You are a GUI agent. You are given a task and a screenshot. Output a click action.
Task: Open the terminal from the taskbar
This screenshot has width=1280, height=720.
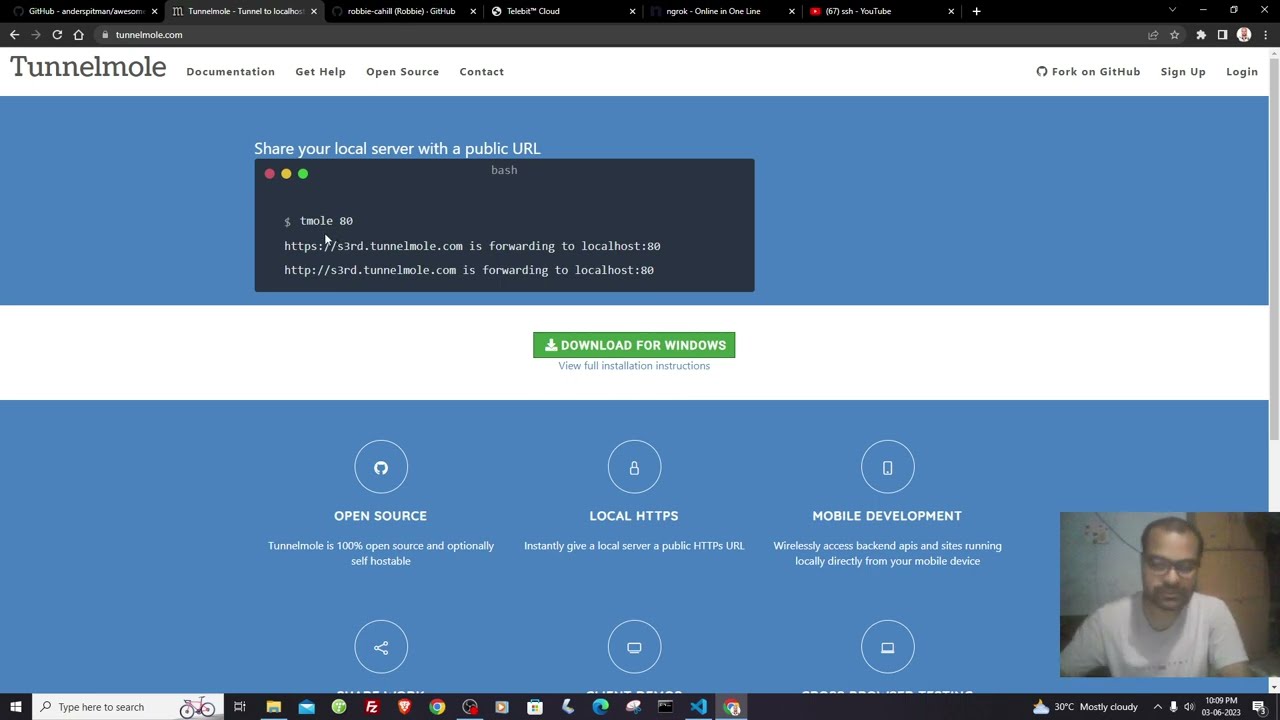click(x=665, y=707)
